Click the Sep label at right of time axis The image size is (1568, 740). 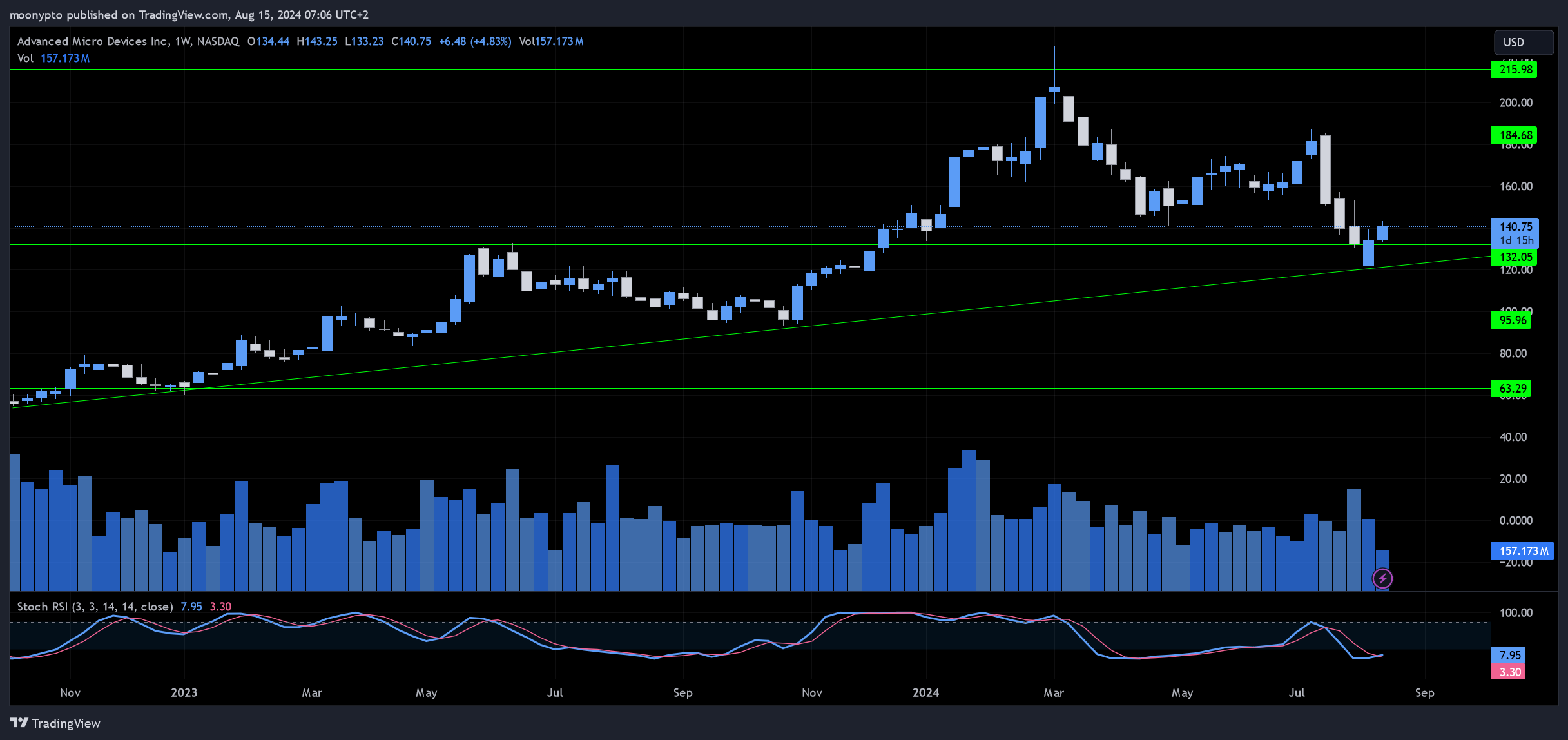[x=1424, y=693]
